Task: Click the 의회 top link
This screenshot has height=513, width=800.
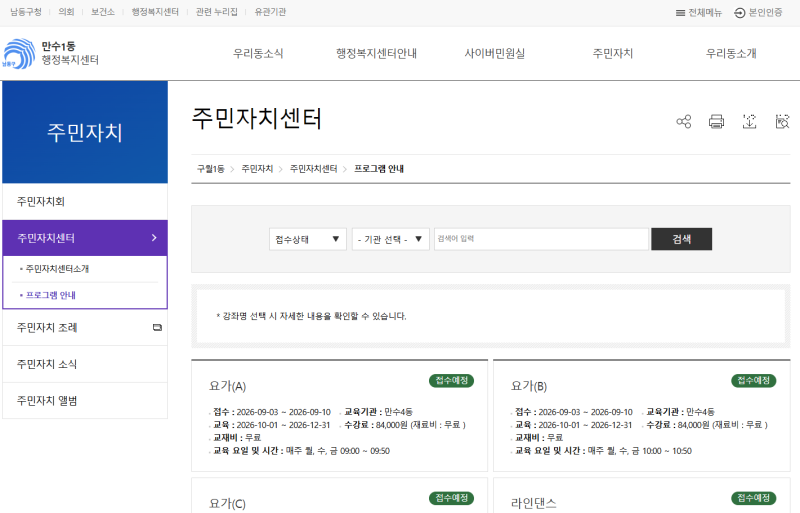Action: point(66,12)
